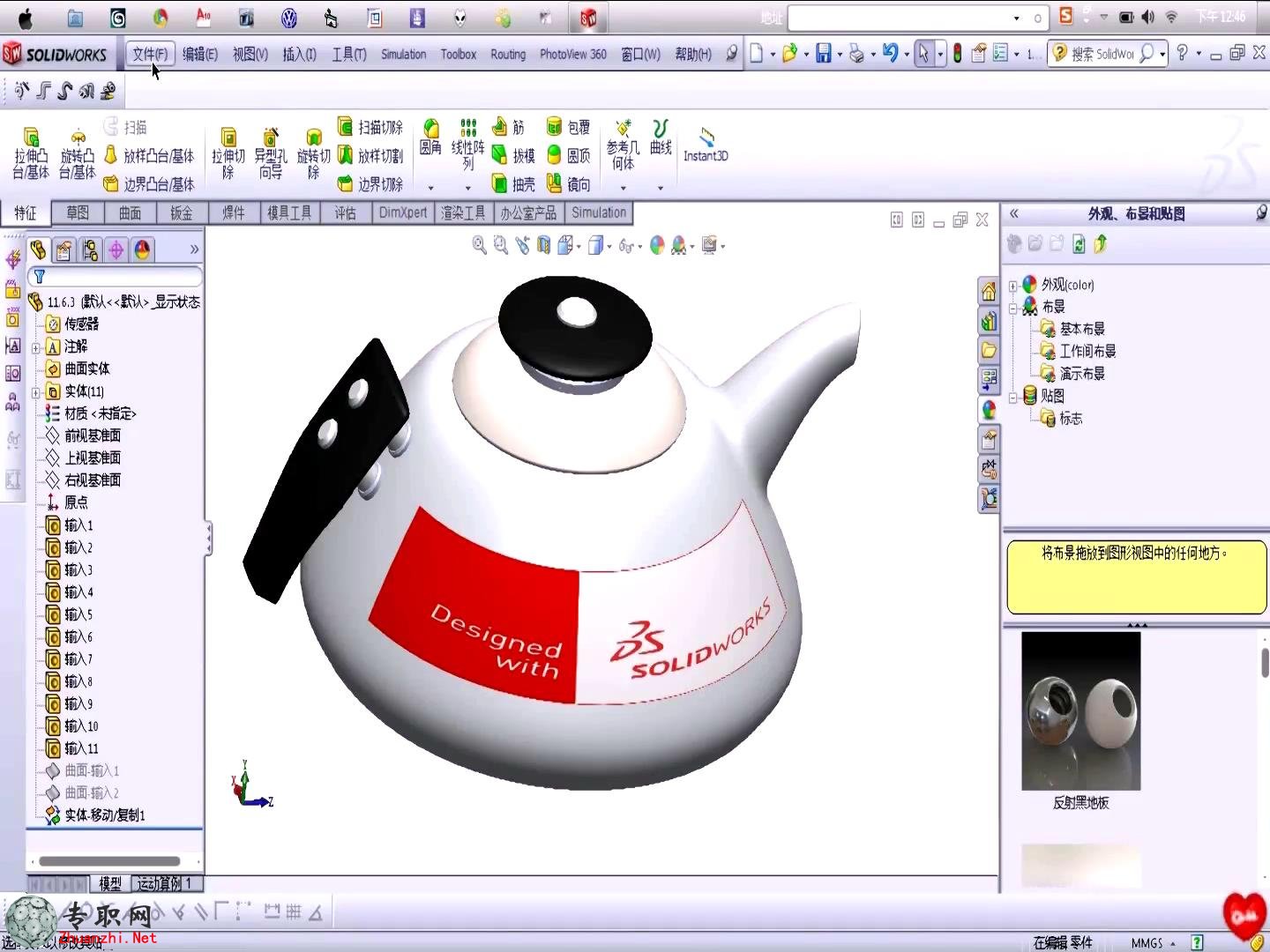Open the PhotoView 360 menu
Viewport: 1270px width, 952px height.
pyautogui.click(x=572, y=54)
